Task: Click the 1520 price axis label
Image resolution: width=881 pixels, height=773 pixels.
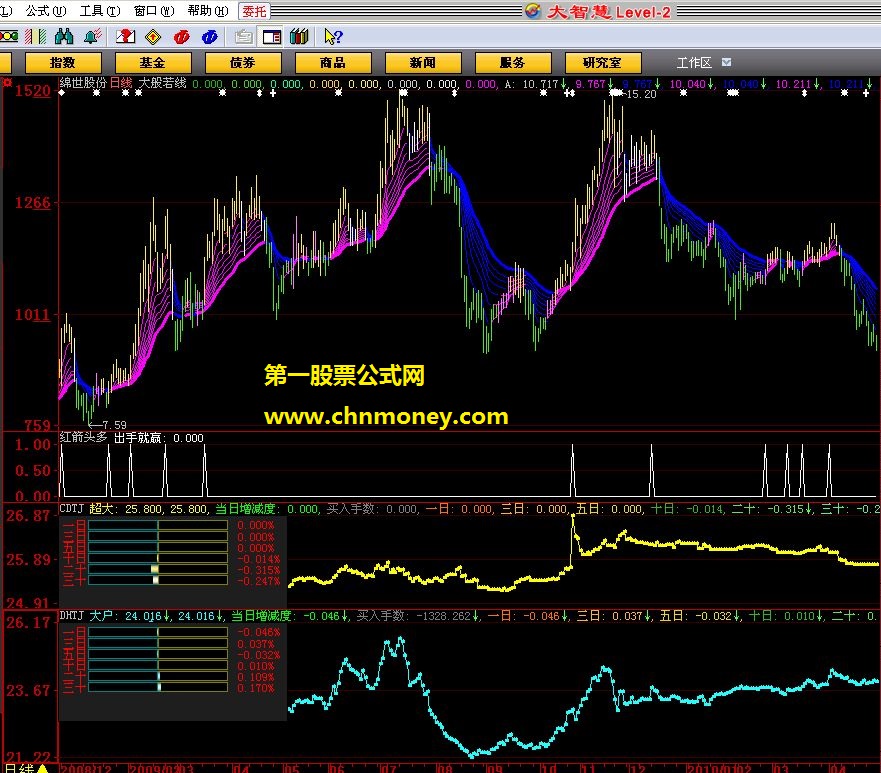Action: 33,90
